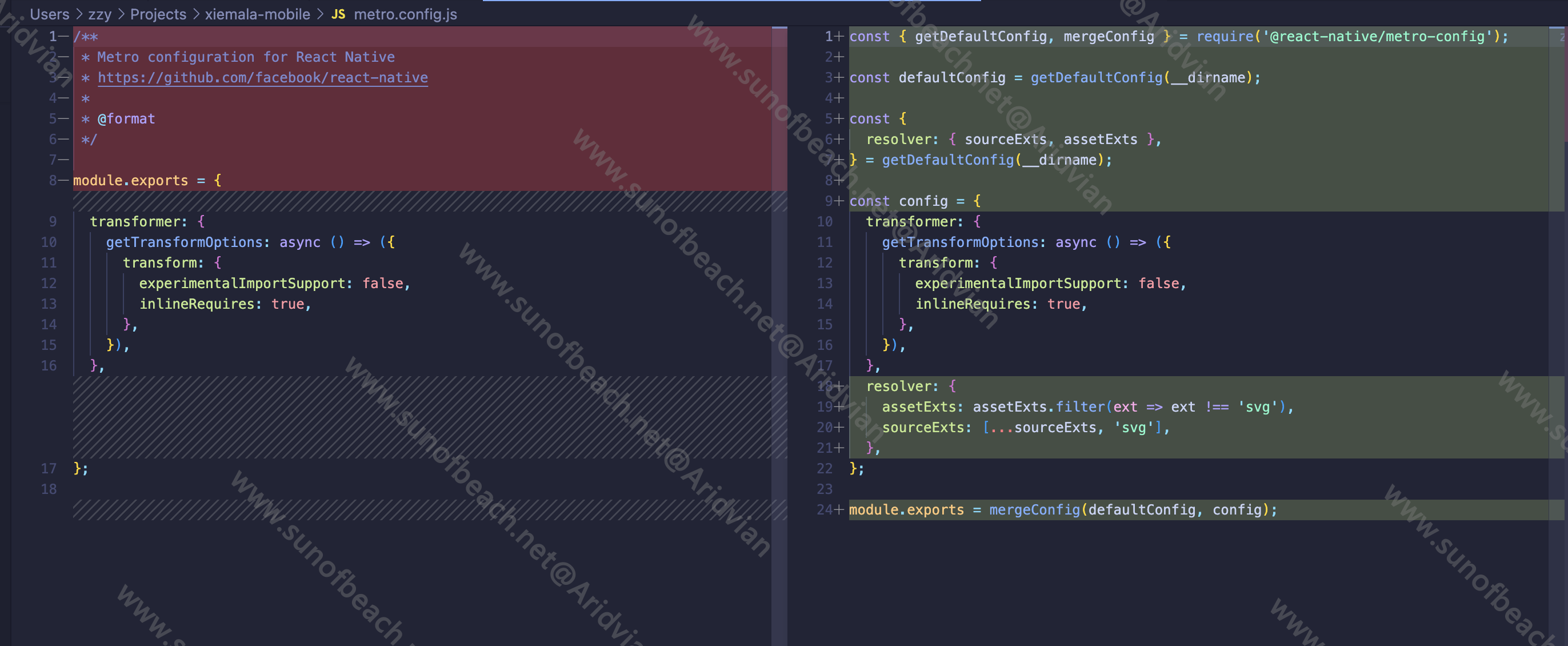Viewport: 1568px width, 646px height.
Task: Click 'assetExts: assetExts.filter' line
Action: click(x=1087, y=406)
